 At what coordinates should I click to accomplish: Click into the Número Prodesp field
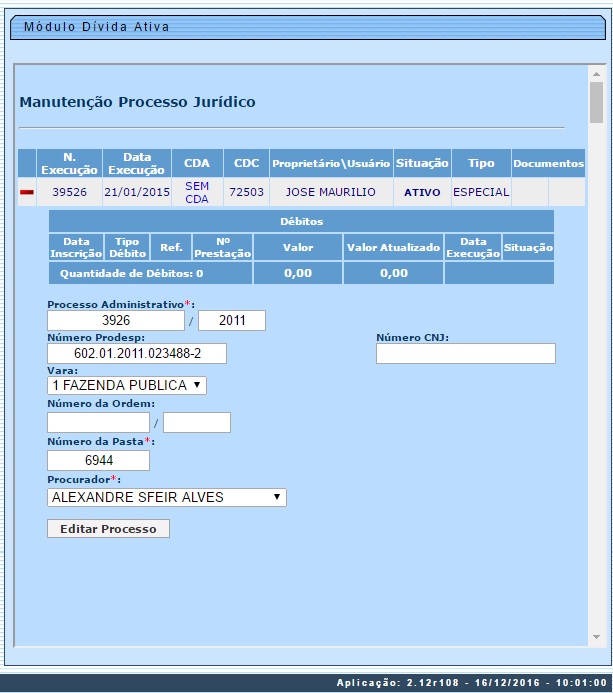coord(137,353)
